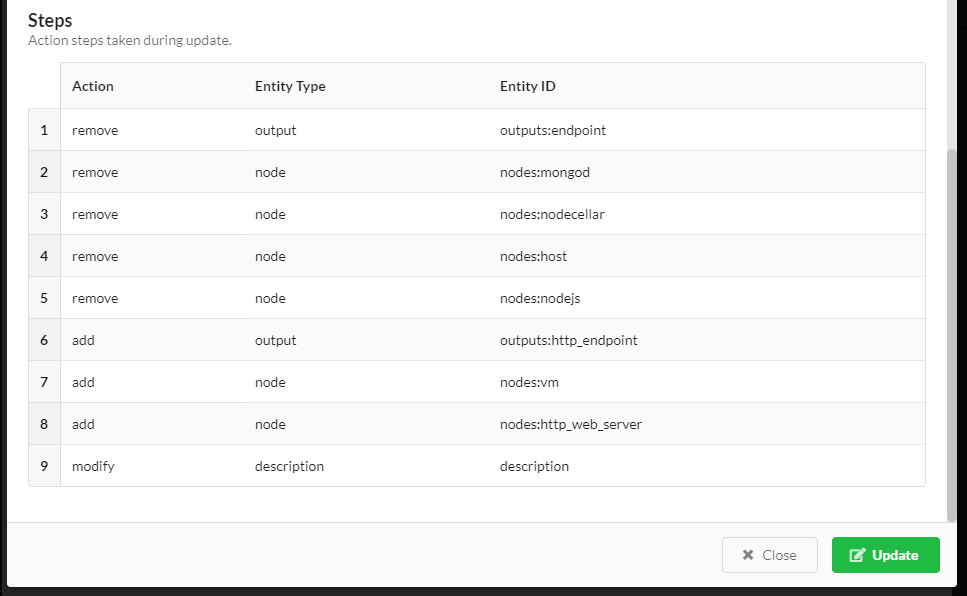The height and width of the screenshot is (596, 967).
Task: Click the nodes:host entity ID
Action: [x=533, y=256]
